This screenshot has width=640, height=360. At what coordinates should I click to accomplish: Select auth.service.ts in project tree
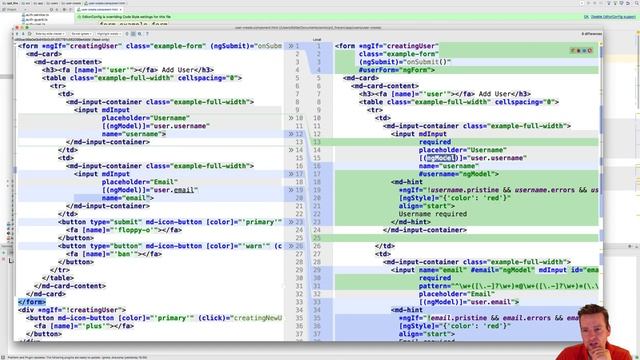click(x=35, y=15)
